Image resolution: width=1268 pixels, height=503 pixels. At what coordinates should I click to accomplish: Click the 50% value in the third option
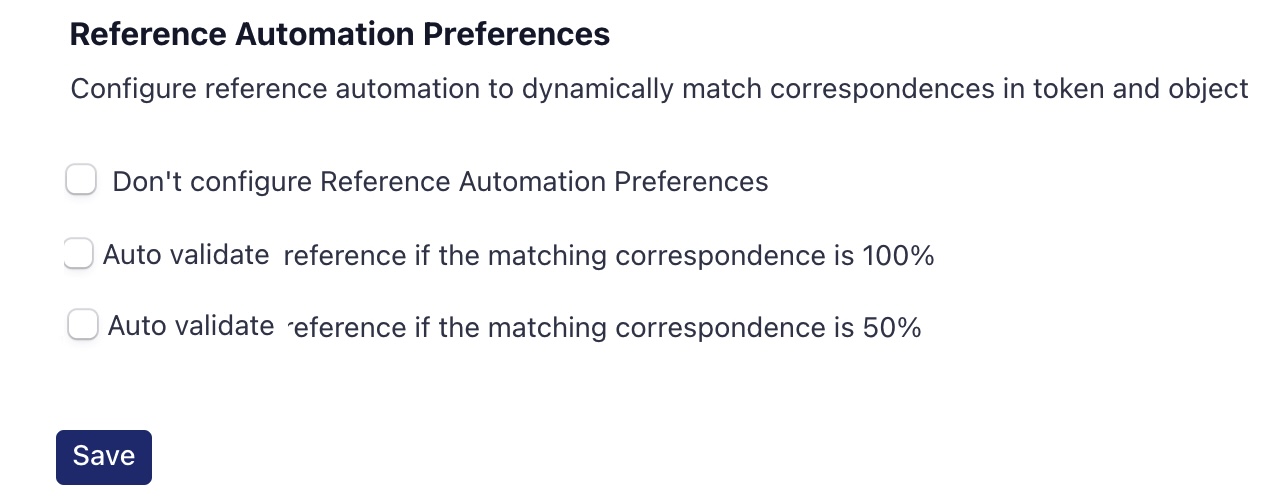pyautogui.click(x=890, y=328)
